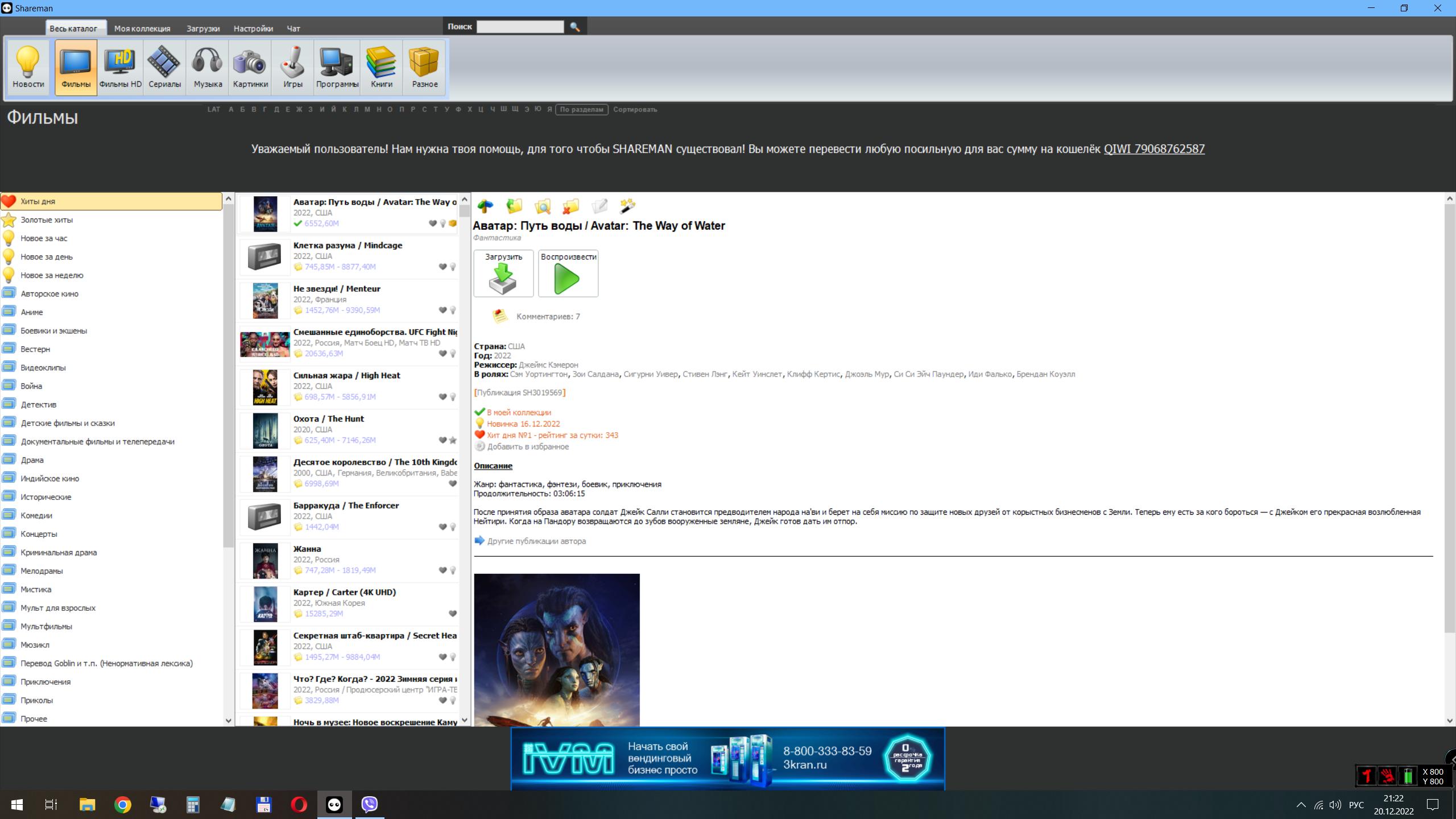Open File Explorer from the taskbar

(x=87, y=804)
